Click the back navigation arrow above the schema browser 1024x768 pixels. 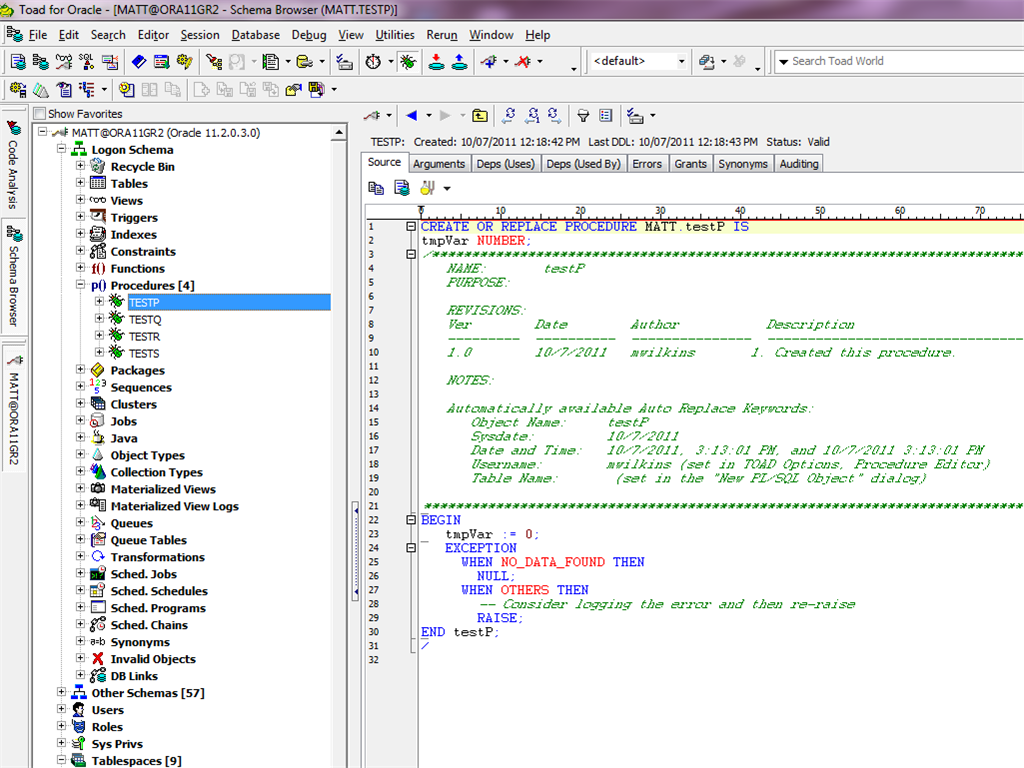pyautogui.click(x=412, y=114)
